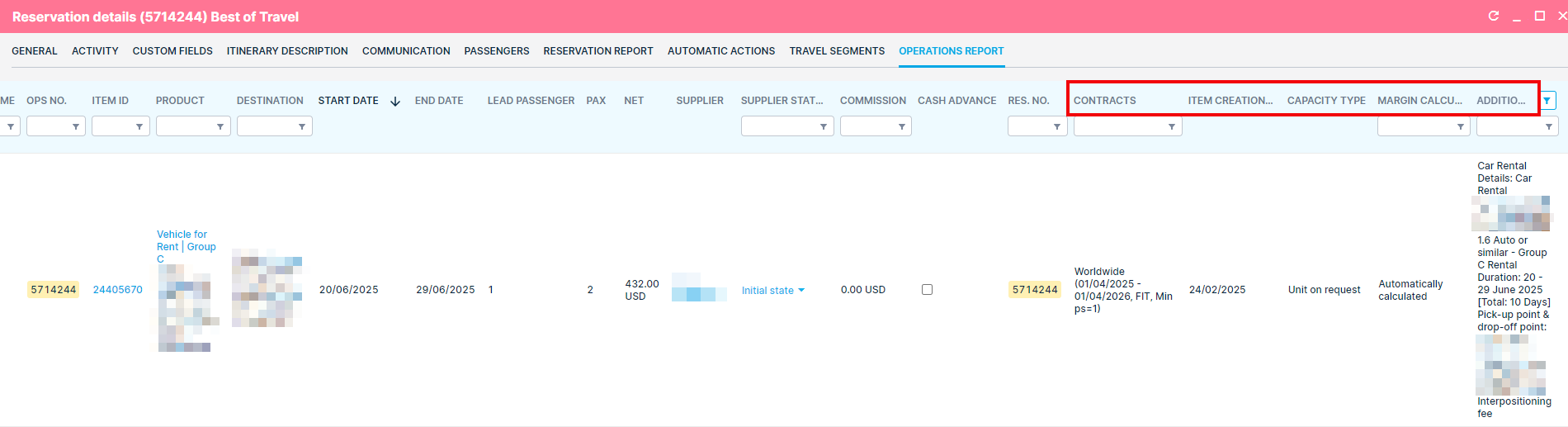Click the Commission filter funnel icon
This screenshot has height=427, width=1568.
902,127
